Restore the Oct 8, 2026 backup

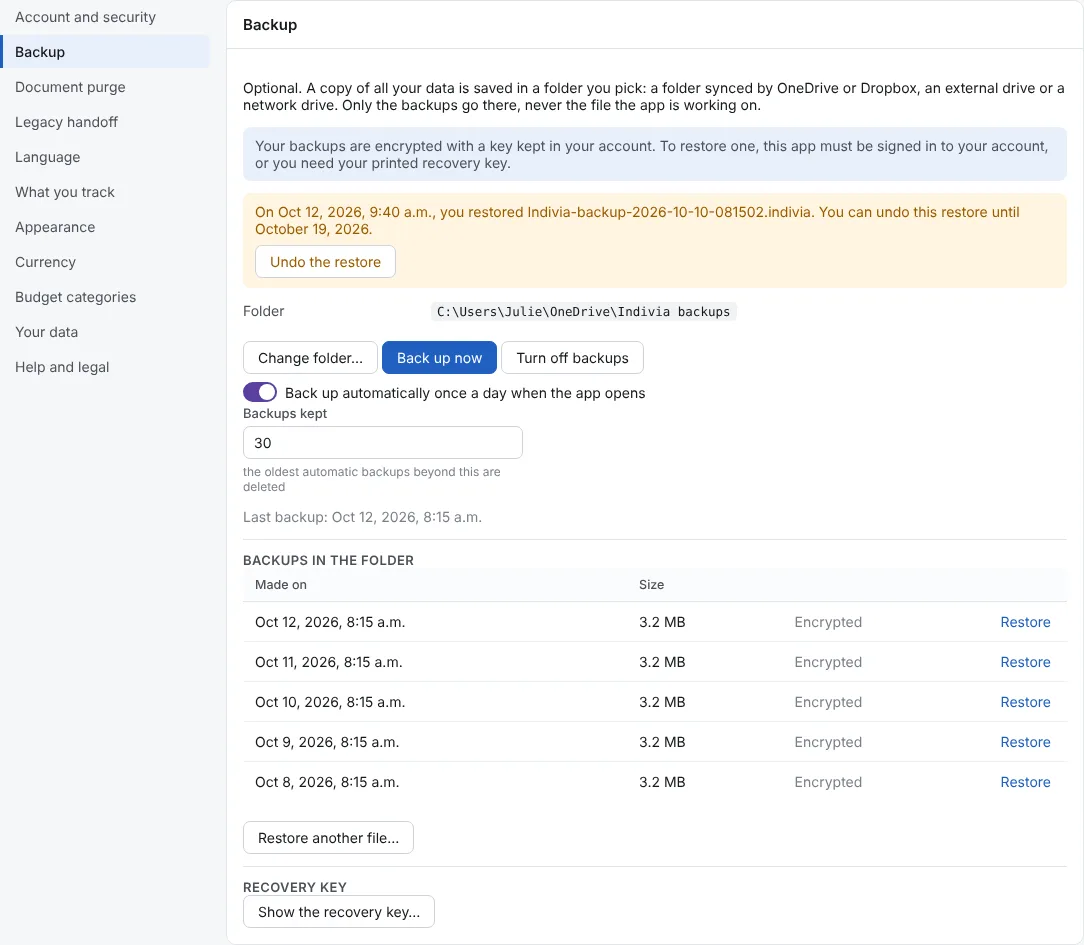(1025, 783)
